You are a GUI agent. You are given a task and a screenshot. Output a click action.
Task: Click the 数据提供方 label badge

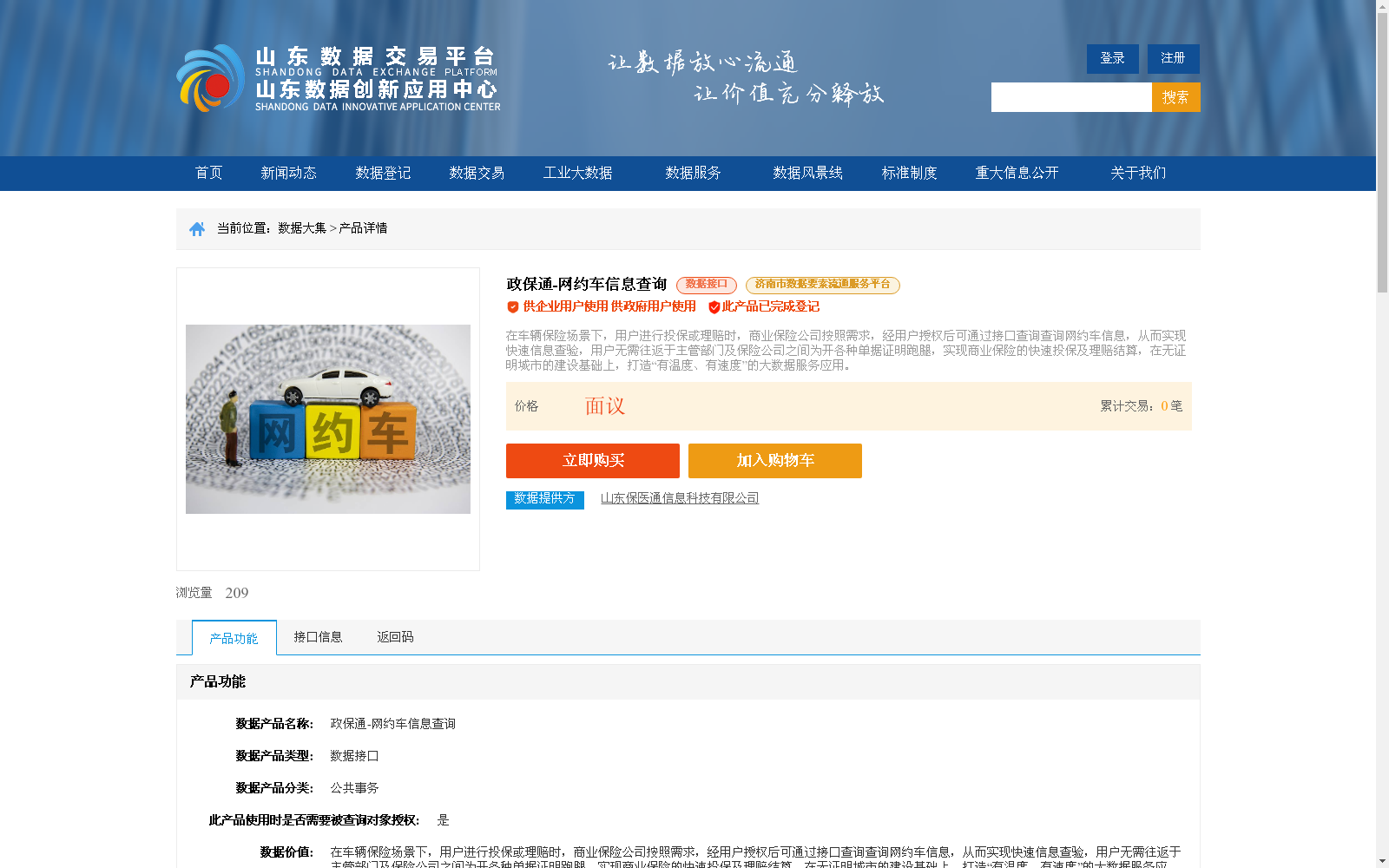(545, 499)
